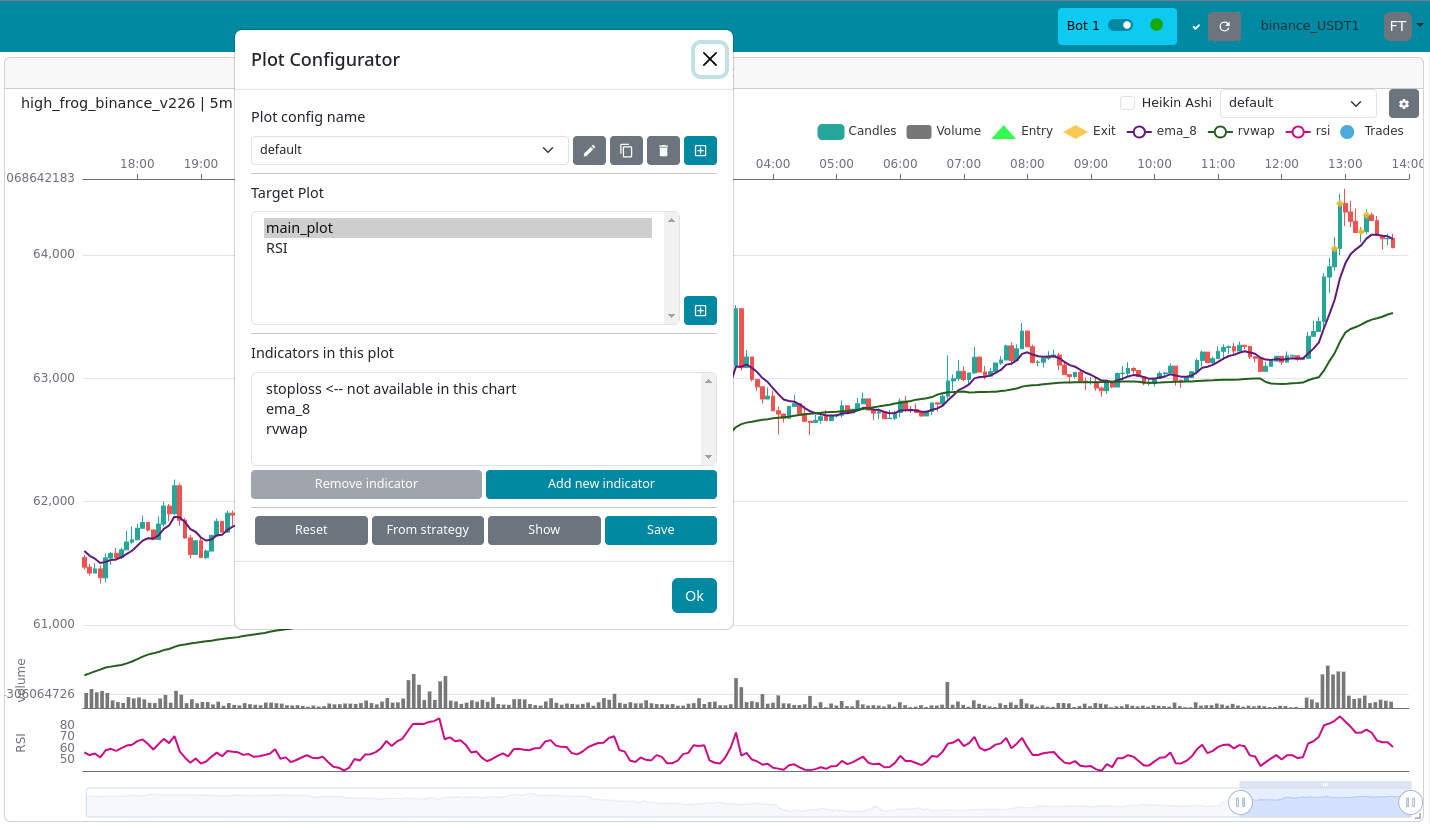
Task: Select ema_8 in the indicators list
Action: coord(288,408)
